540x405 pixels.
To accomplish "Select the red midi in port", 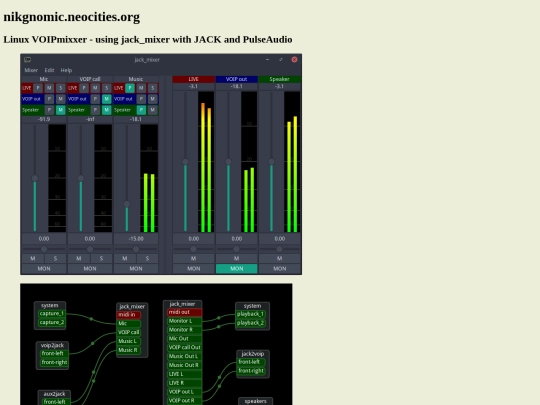I will coord(129,315).
